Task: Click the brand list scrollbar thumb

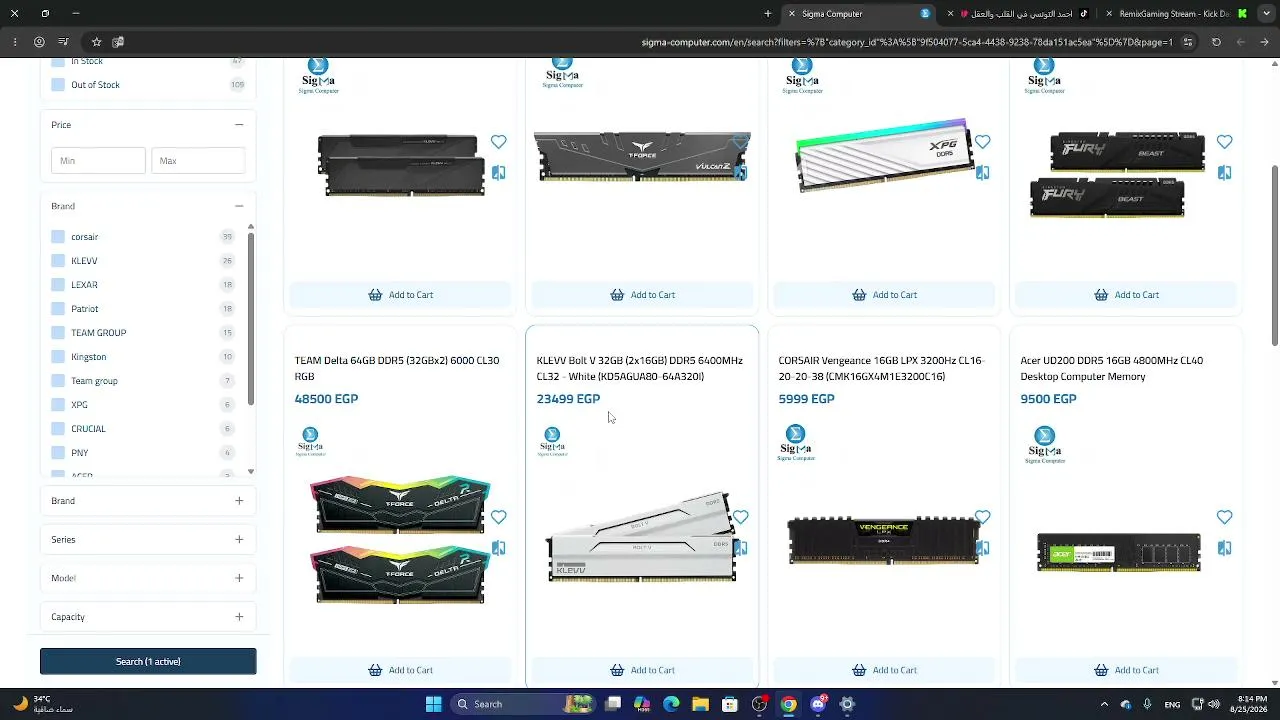Action: click(x=250, y=318)
